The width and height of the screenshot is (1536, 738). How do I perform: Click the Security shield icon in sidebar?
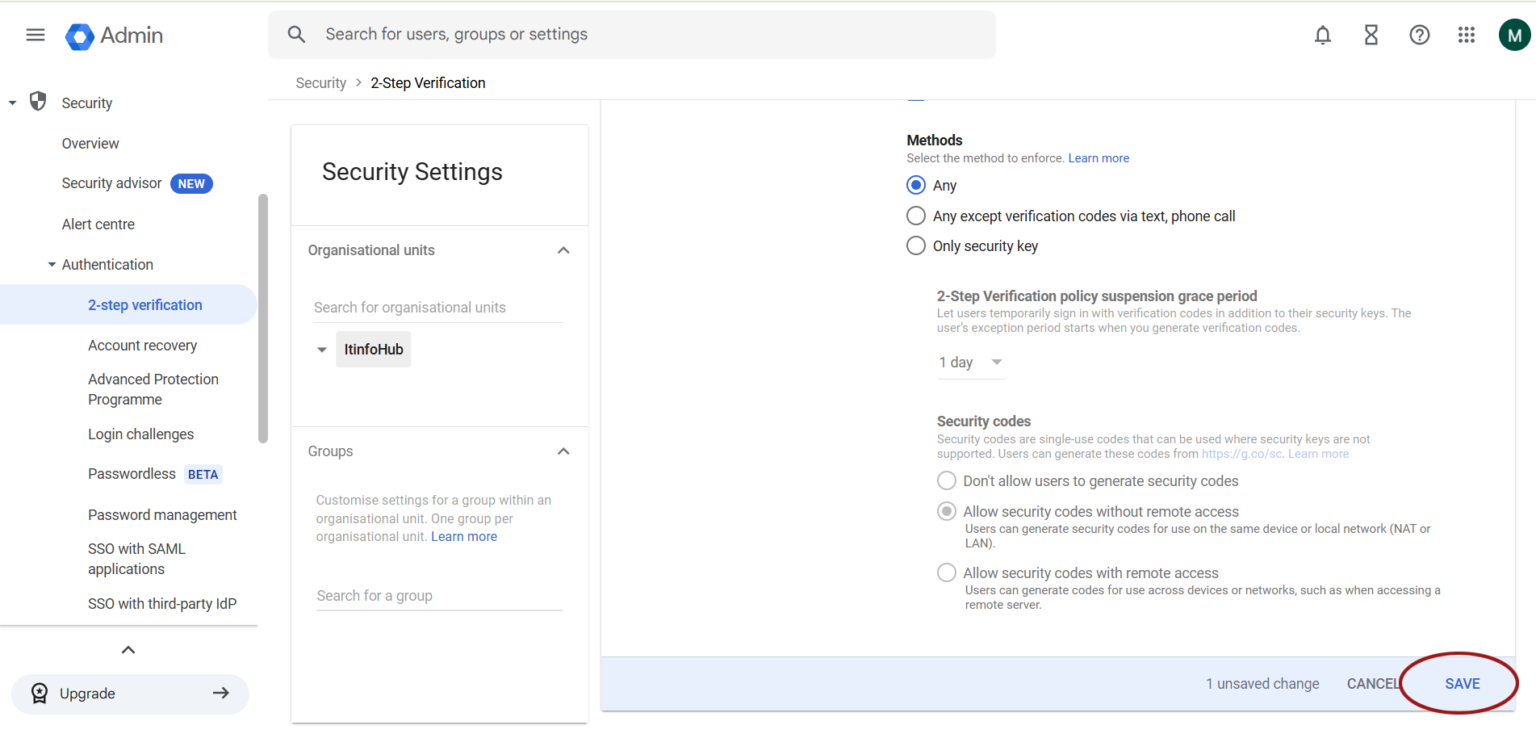[x=37, y=101]
